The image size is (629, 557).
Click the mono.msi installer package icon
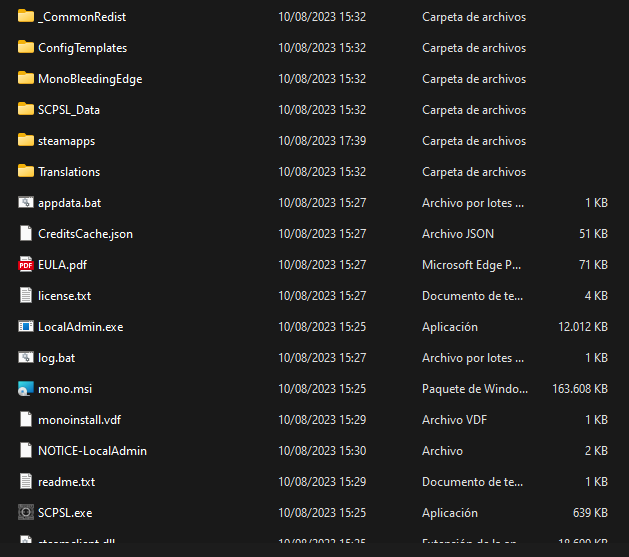(26, 389)
